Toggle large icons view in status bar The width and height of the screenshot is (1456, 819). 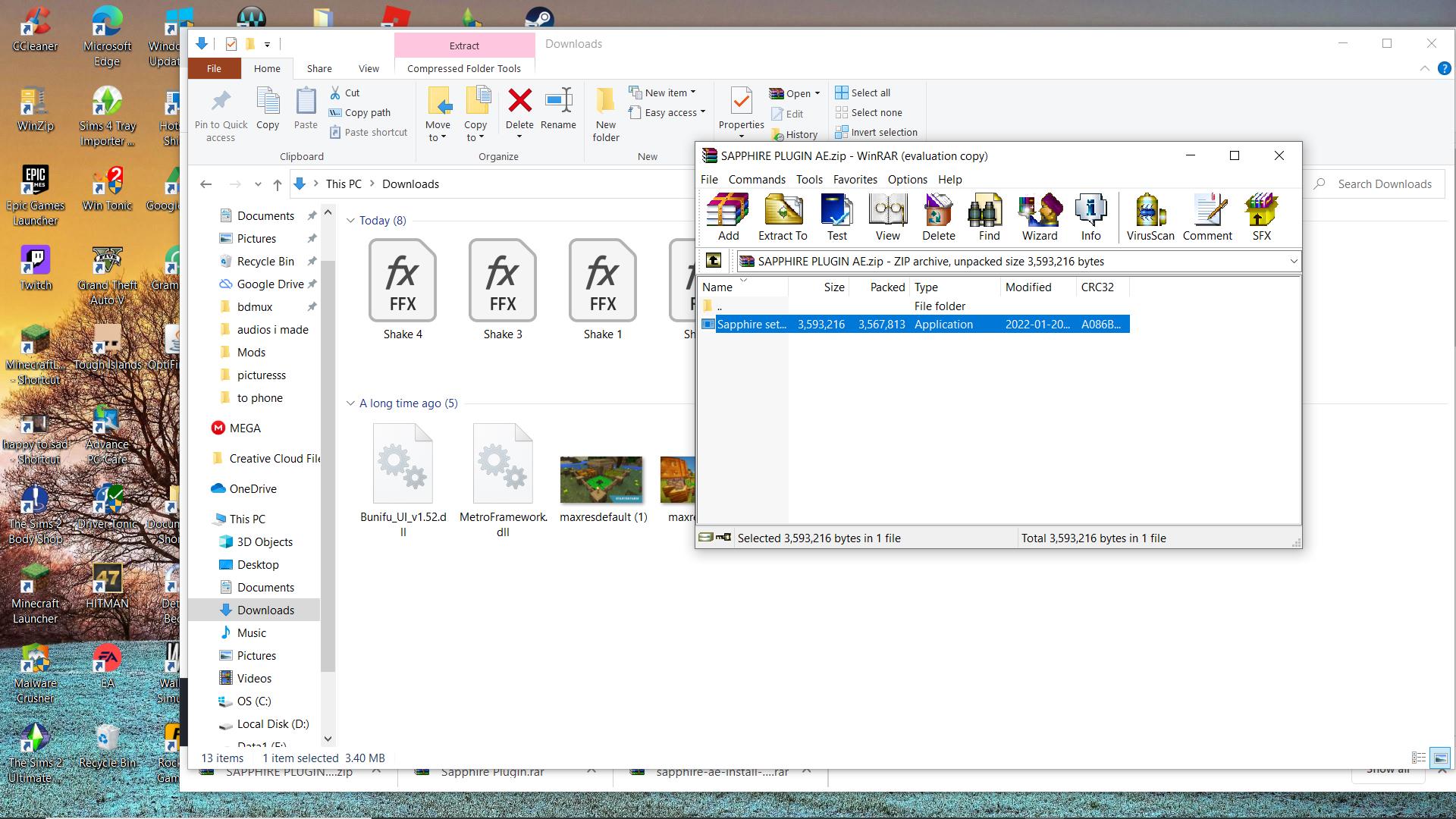click(1439, 758)
